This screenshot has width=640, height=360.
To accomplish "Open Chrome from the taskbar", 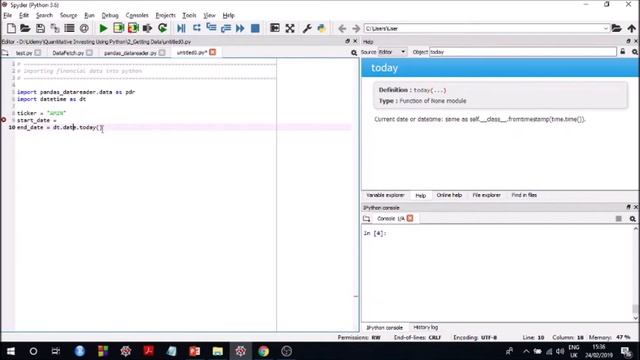I will pyautogui.click(x=263, y=351).
